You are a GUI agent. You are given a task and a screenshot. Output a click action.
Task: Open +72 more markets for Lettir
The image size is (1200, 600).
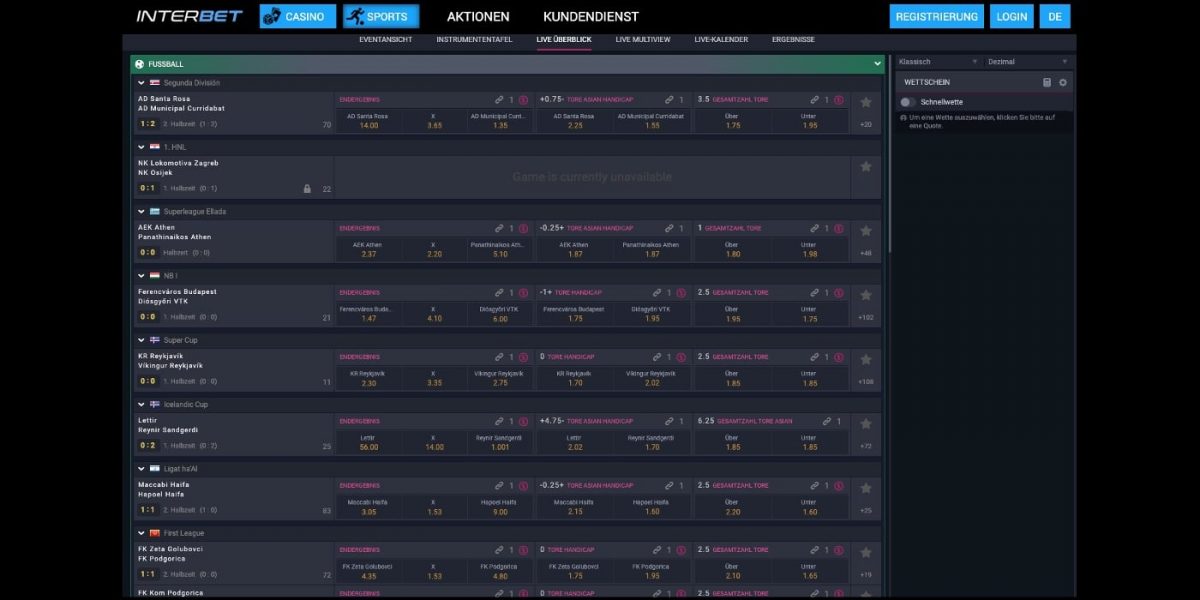(x=866, y=446)
